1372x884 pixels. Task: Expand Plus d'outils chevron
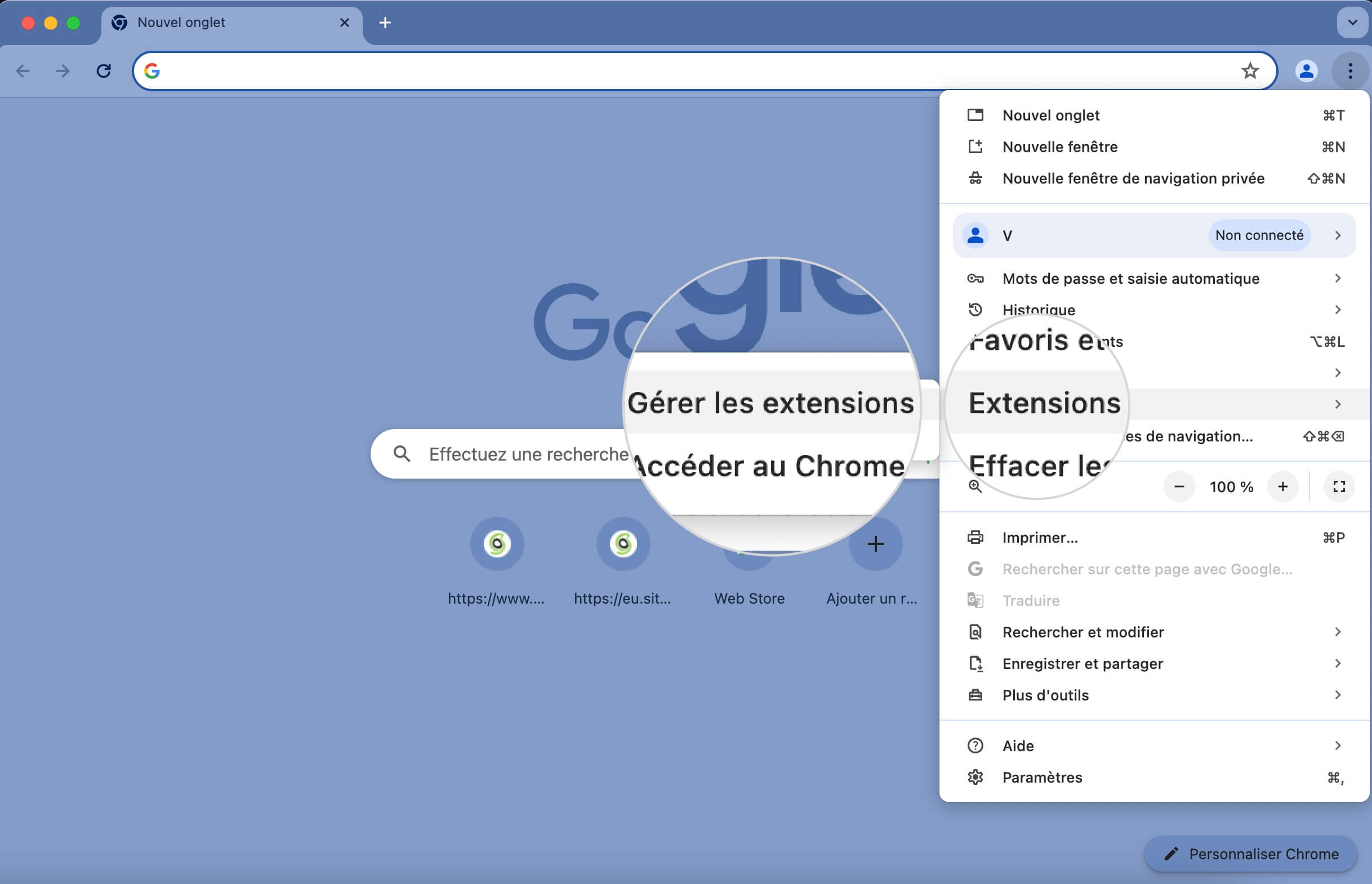pos(1338,695)
